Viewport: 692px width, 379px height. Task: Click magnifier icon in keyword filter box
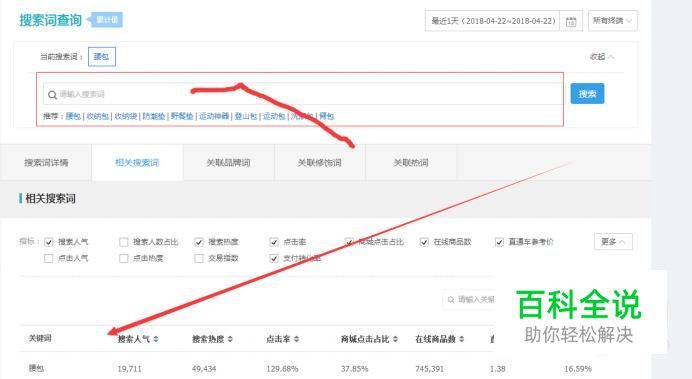coord(451,300)
